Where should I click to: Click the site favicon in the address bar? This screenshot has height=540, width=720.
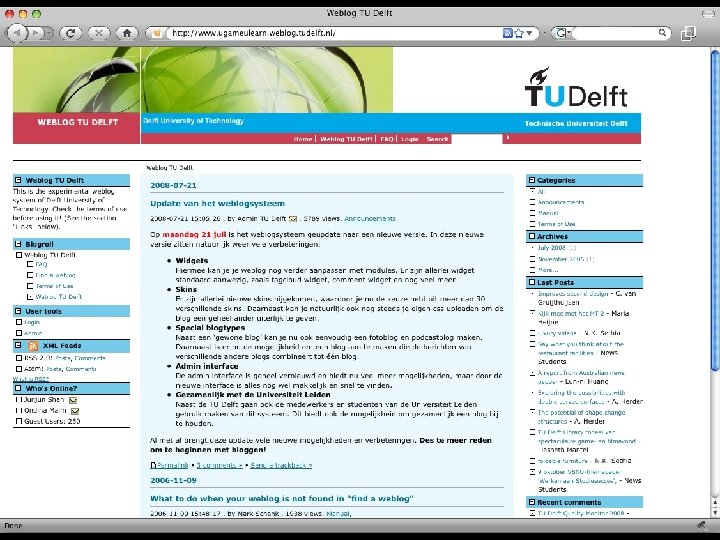click(157, 33)
